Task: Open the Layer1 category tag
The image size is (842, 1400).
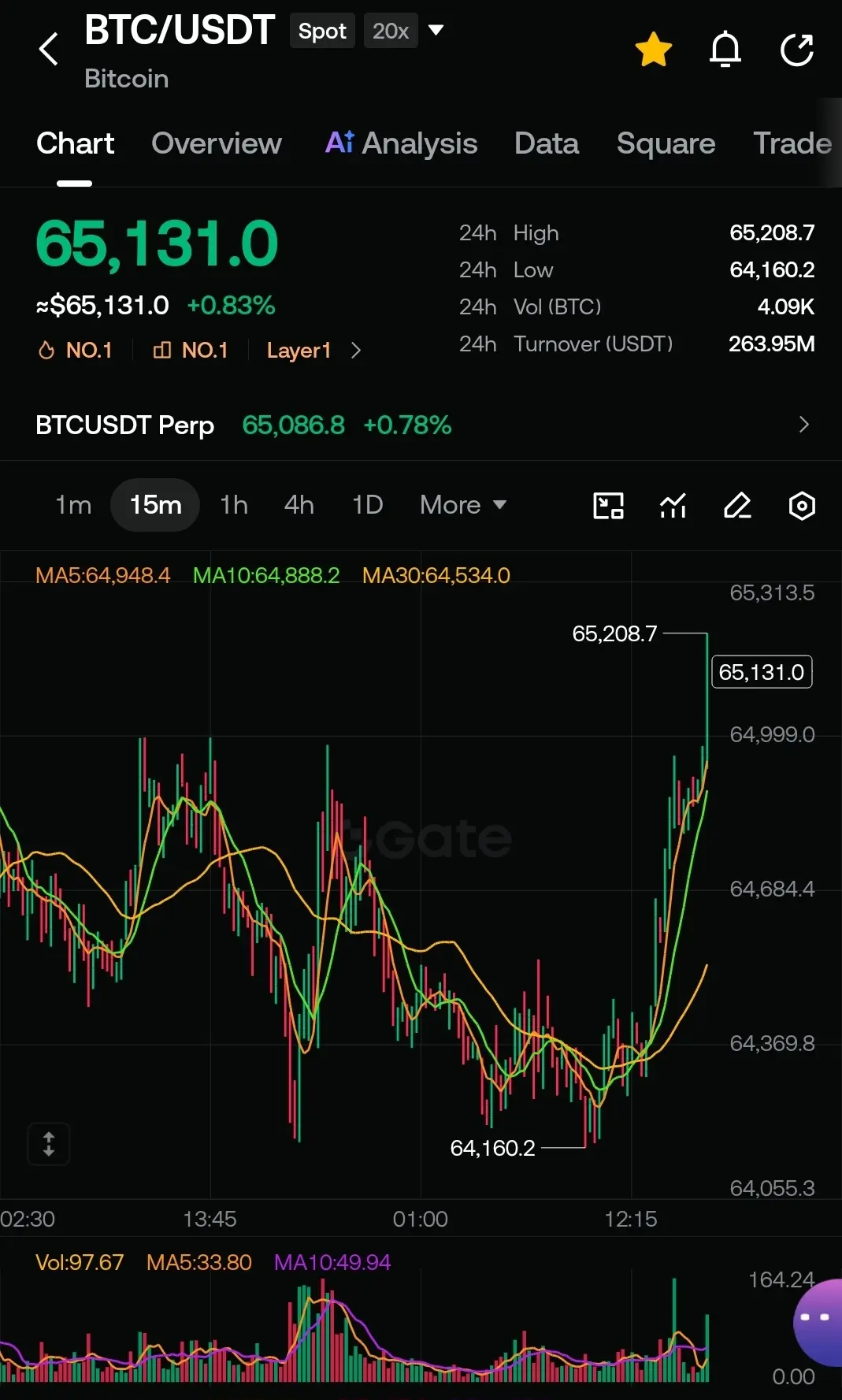Action: pyautogui.click(x=299, y=350)
